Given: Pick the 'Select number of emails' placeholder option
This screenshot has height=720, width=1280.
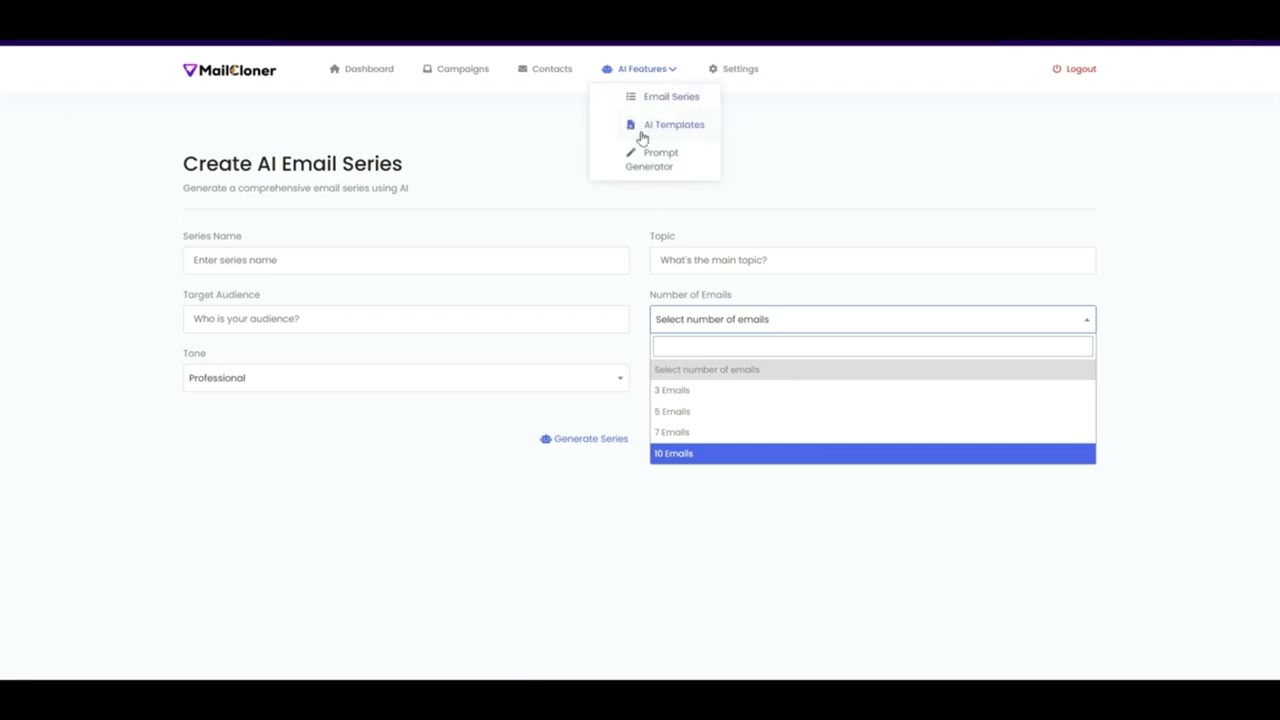Looking at the screenshot, I should (x=873, y=369).
